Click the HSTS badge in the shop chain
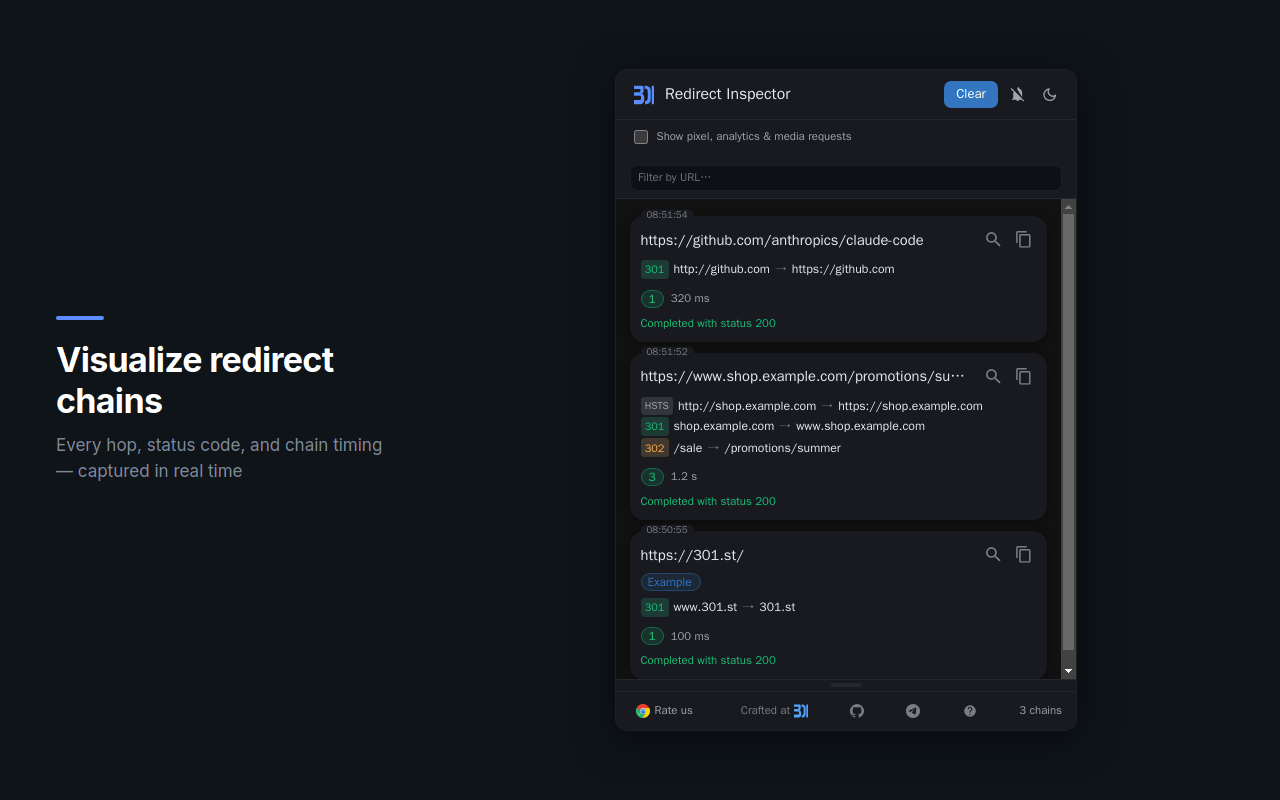The width and height of the screenshot is (1280, 800). pyautogui.click(x=657, y=406)
